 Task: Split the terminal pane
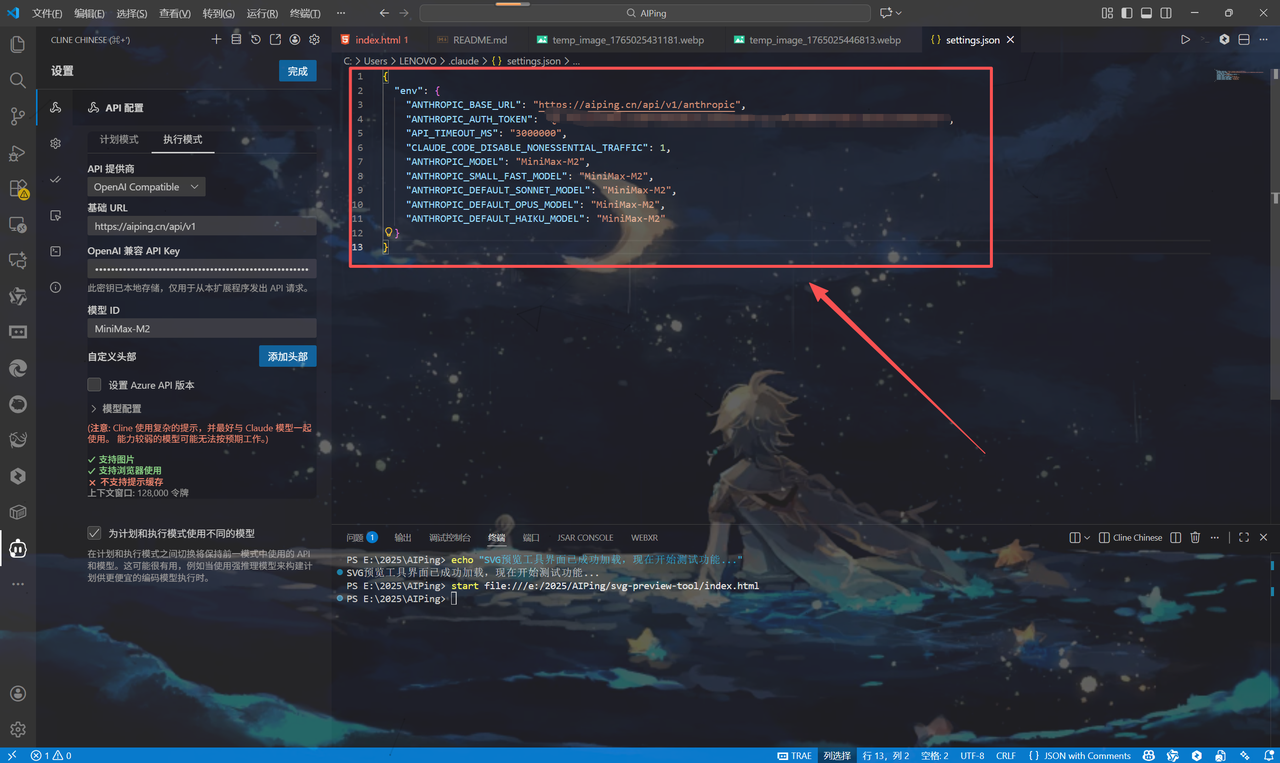tap(1176, 537)
